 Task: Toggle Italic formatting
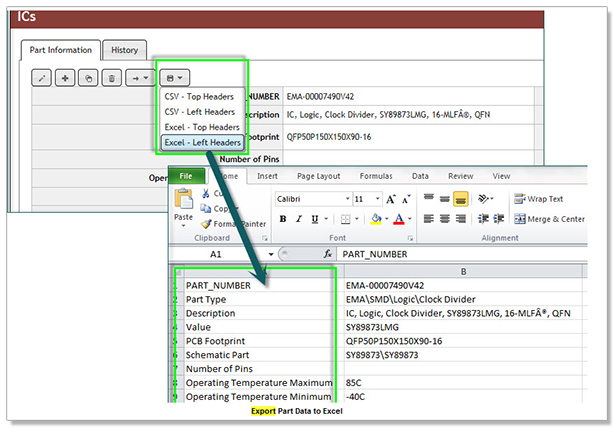[x=299, y=219]
